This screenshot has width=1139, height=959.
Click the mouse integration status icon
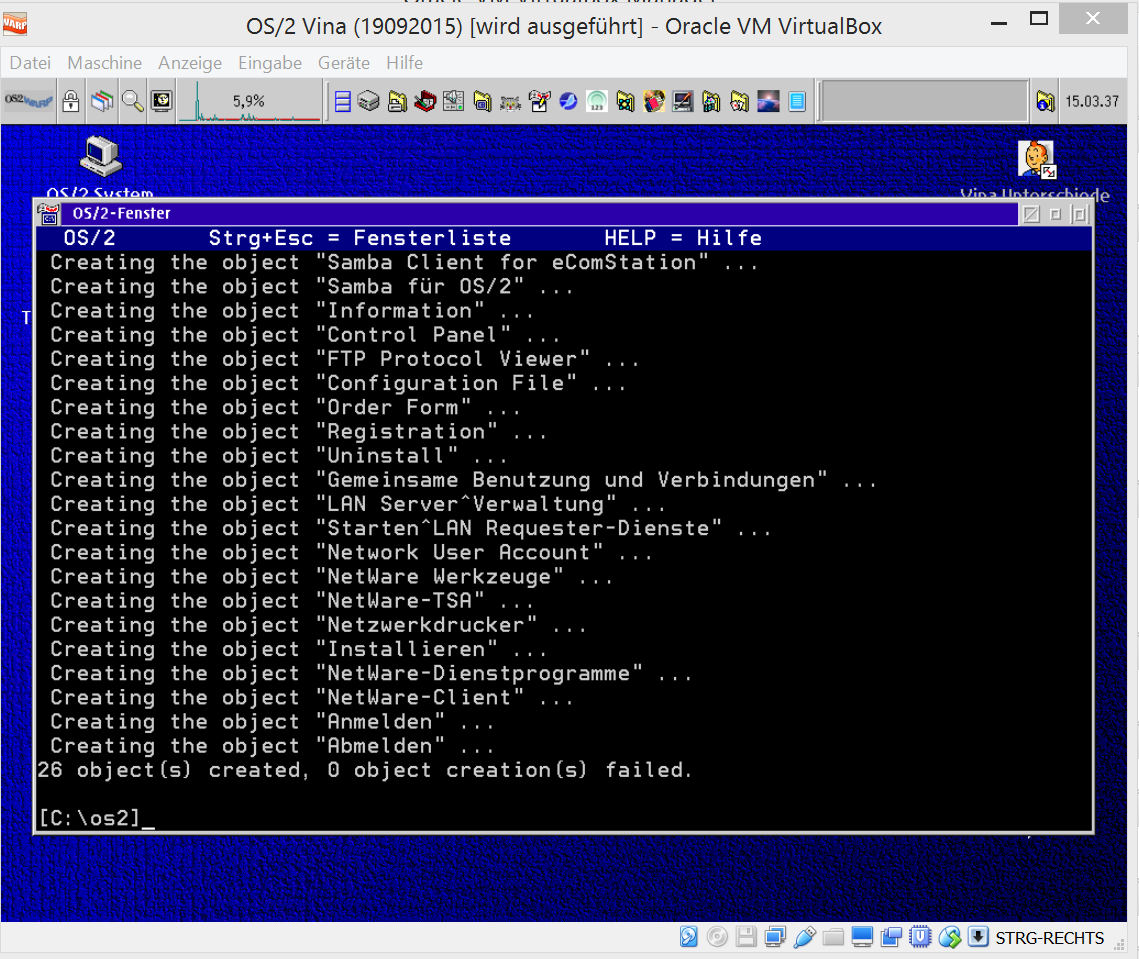[949, 937]
